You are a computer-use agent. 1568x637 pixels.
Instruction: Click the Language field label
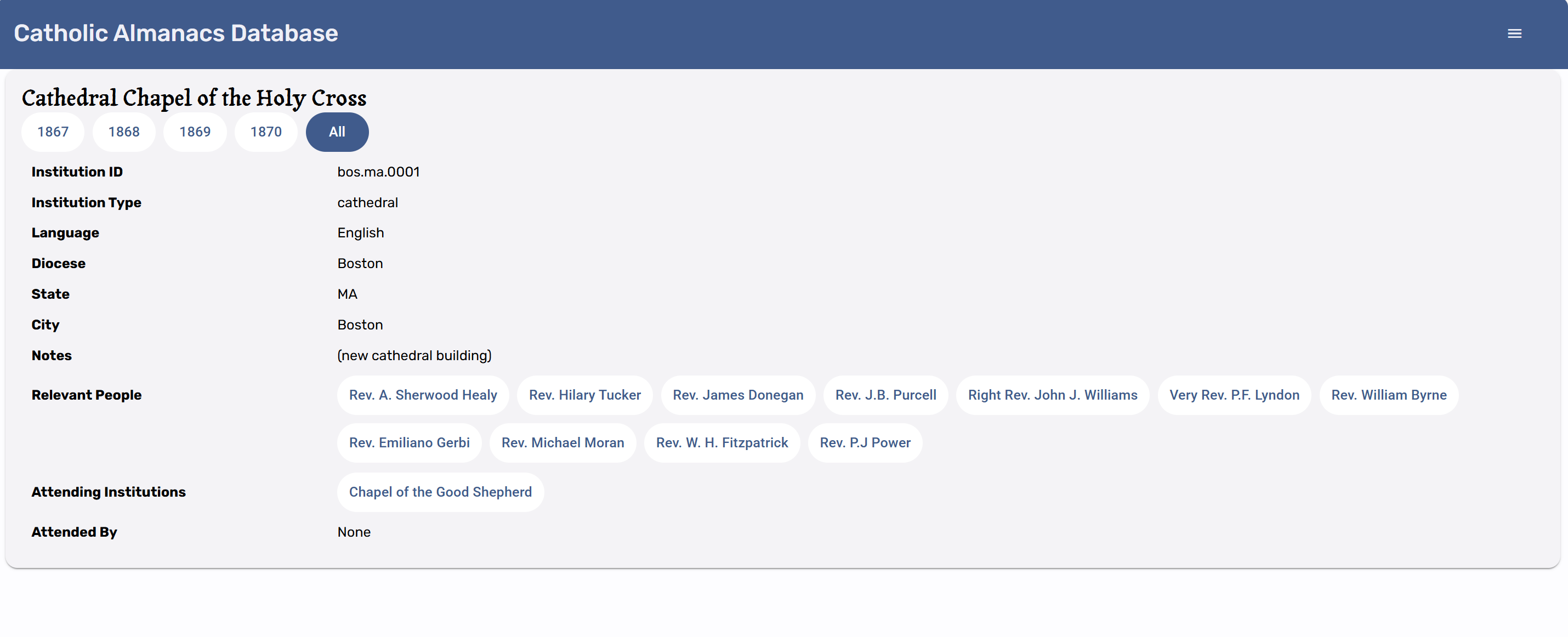pyautogui.click(x=65, y=233)
